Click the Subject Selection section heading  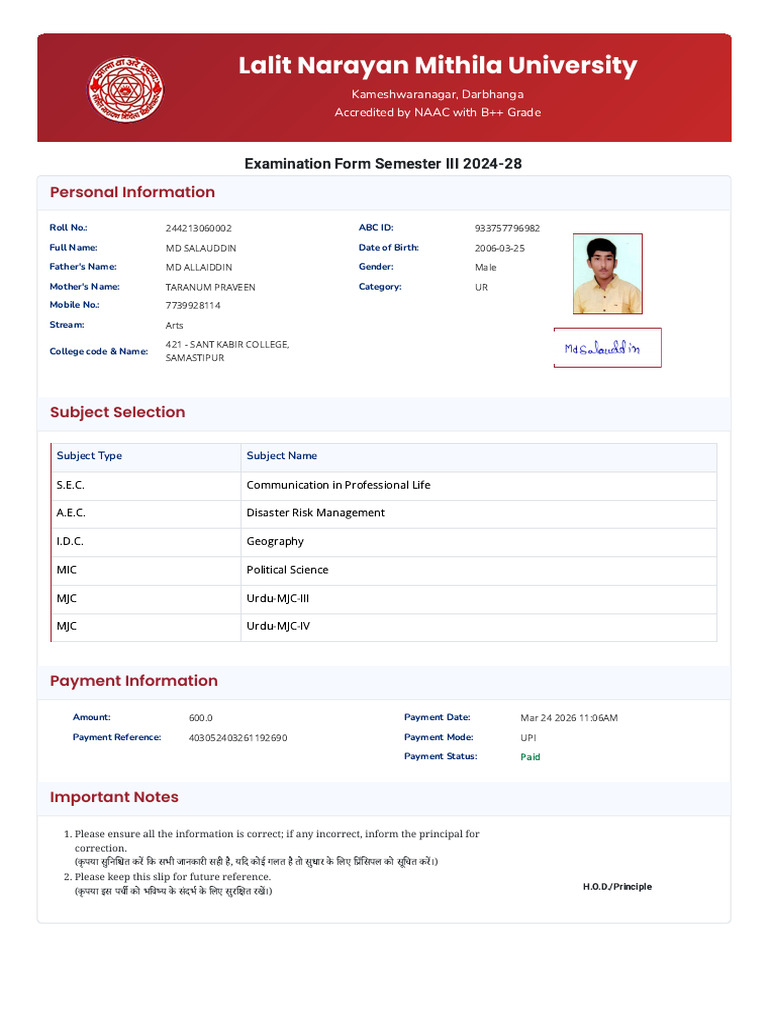(118, 412)
